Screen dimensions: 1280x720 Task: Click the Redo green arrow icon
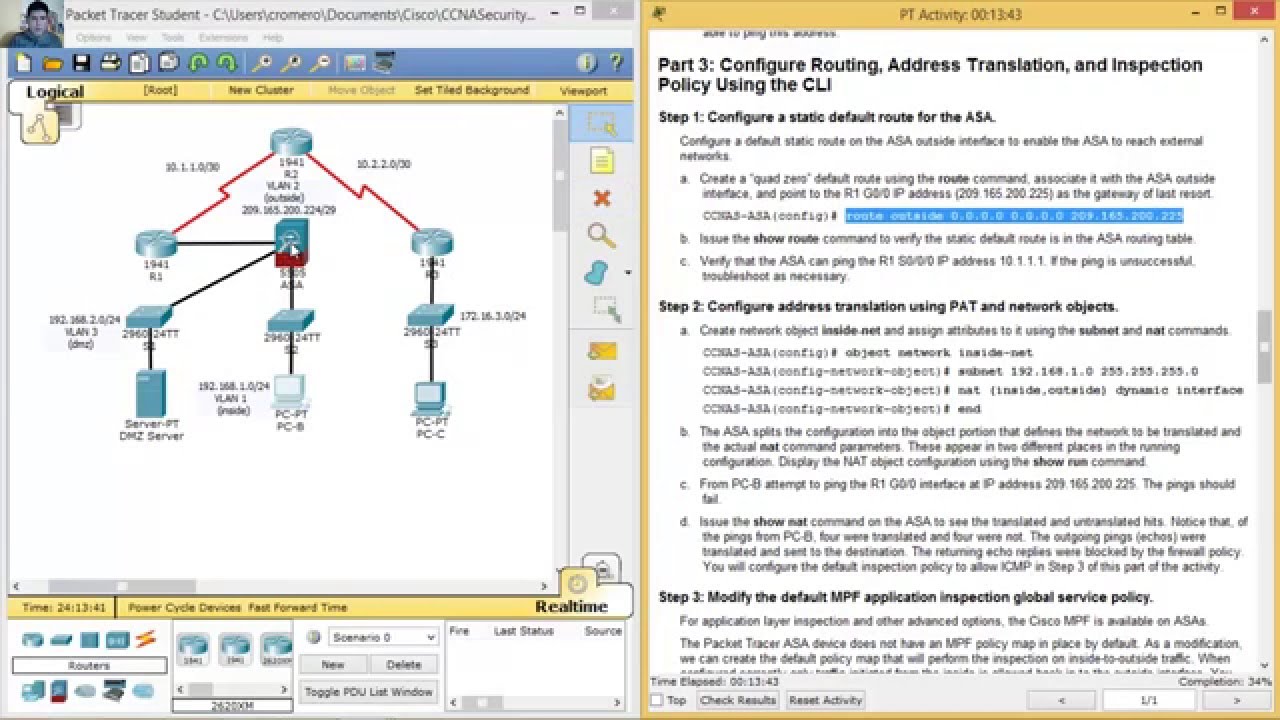coord(227,63)
